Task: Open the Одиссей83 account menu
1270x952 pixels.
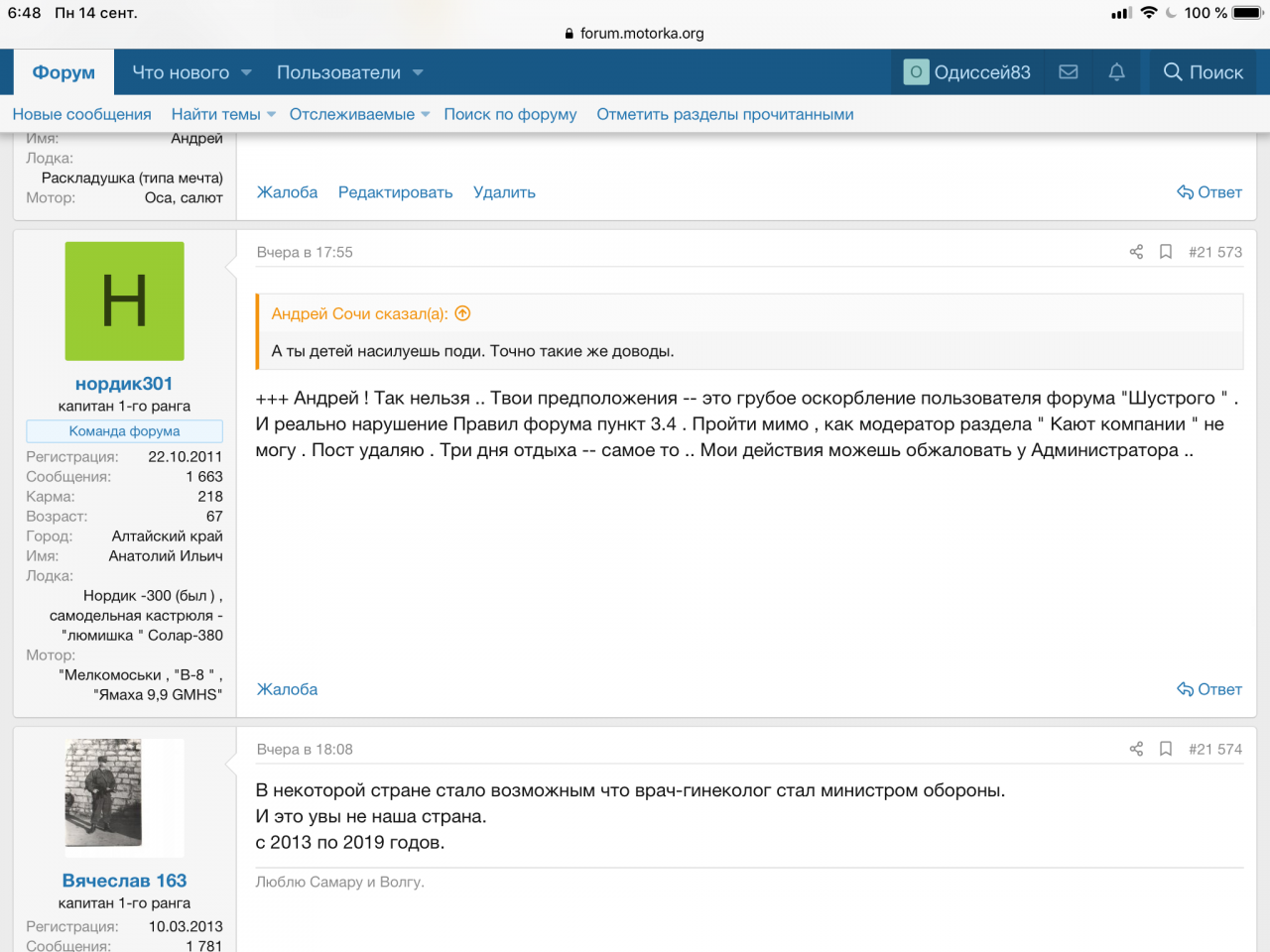Action: [967, 72]
